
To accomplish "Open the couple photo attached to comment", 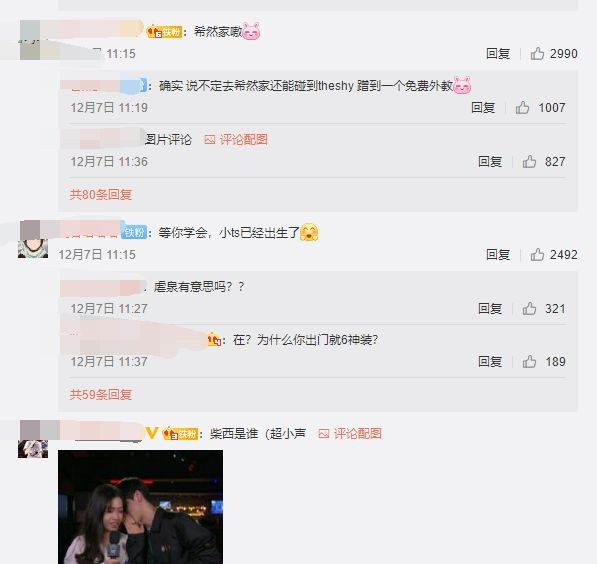I will click(140, 507).
